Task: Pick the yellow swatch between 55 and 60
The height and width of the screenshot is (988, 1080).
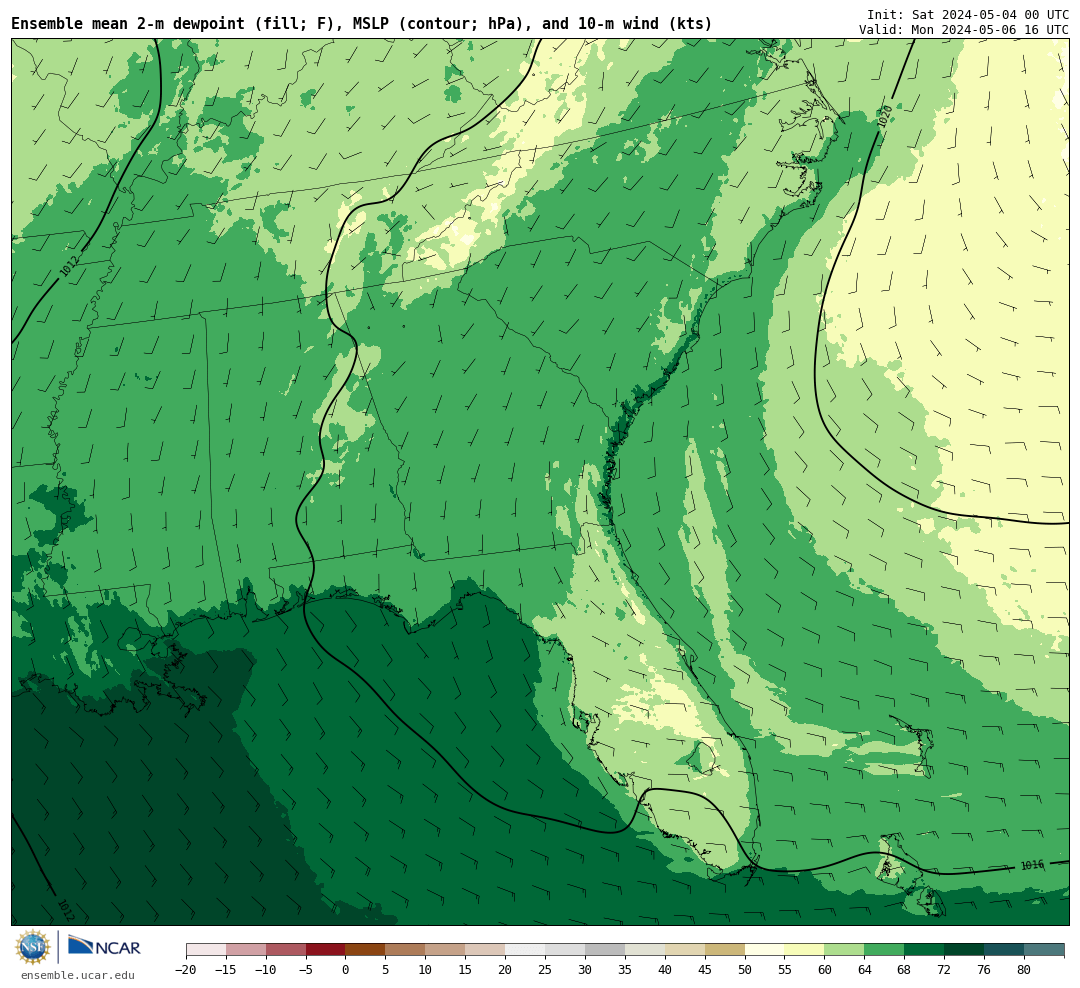Action: click(804, 950)
